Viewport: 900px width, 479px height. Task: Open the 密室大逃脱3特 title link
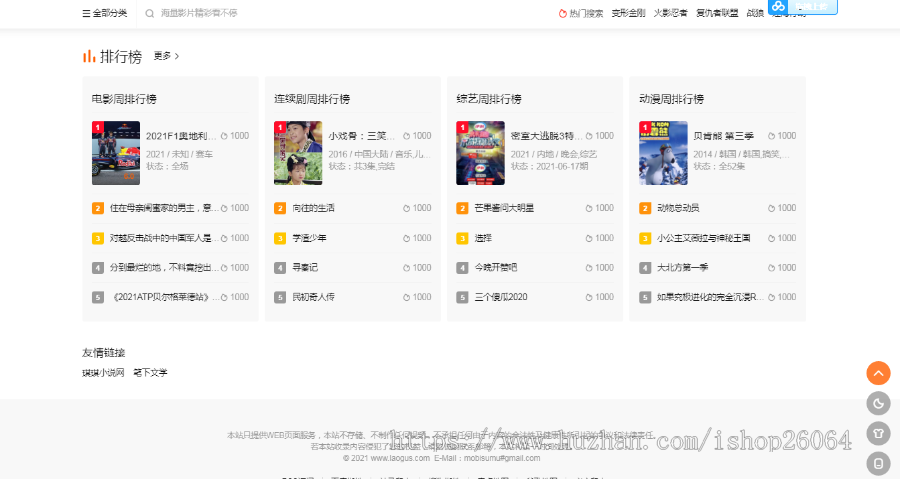(x=546, y=136)
